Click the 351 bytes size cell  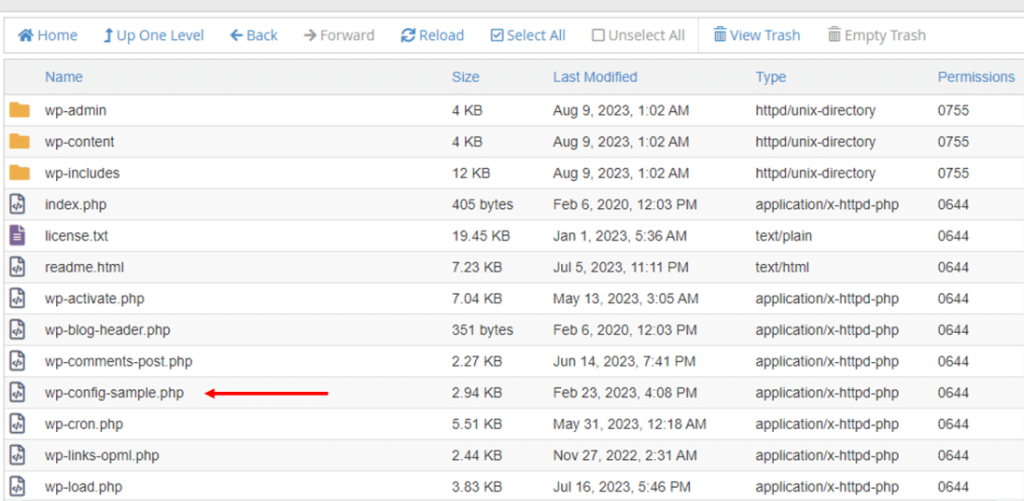(x=483, y=330)
